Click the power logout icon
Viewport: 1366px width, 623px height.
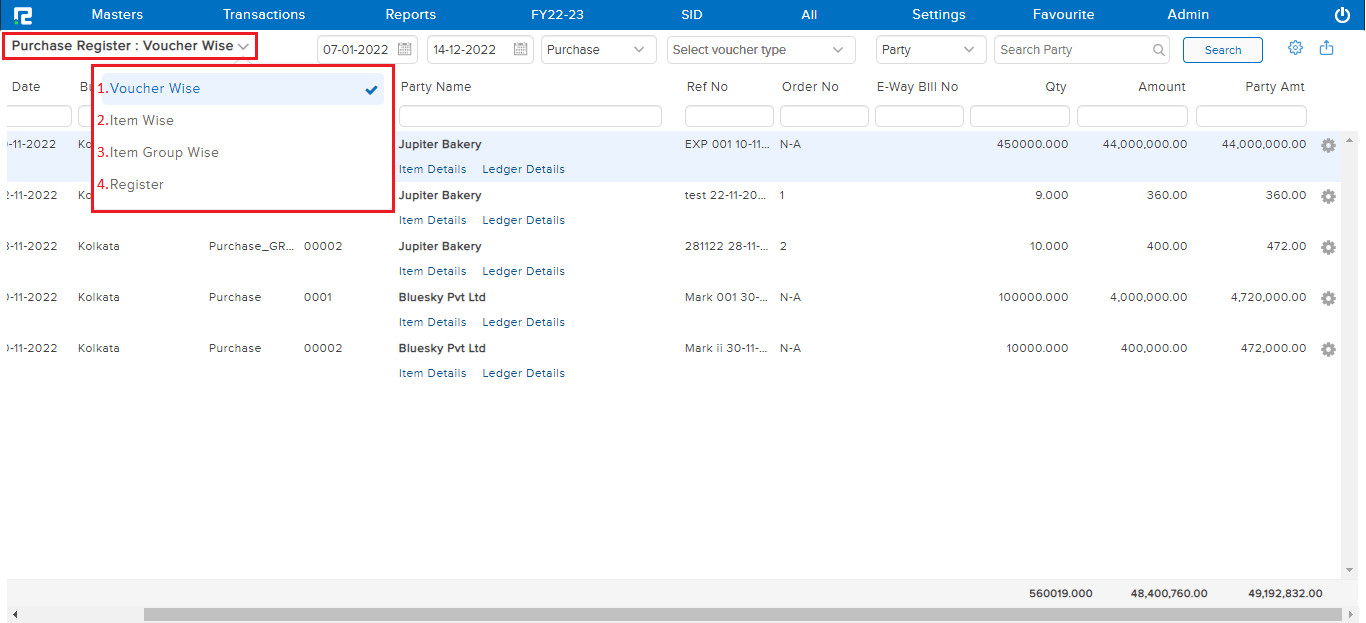[x=1342, y=15]
